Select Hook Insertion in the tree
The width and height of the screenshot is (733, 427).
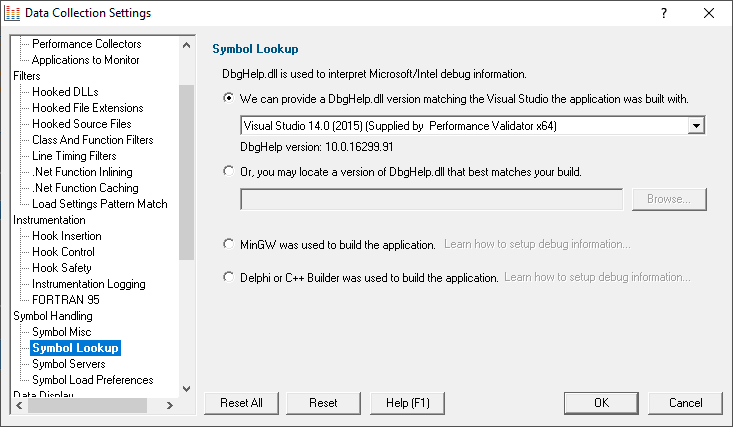[x=67, y=236]
